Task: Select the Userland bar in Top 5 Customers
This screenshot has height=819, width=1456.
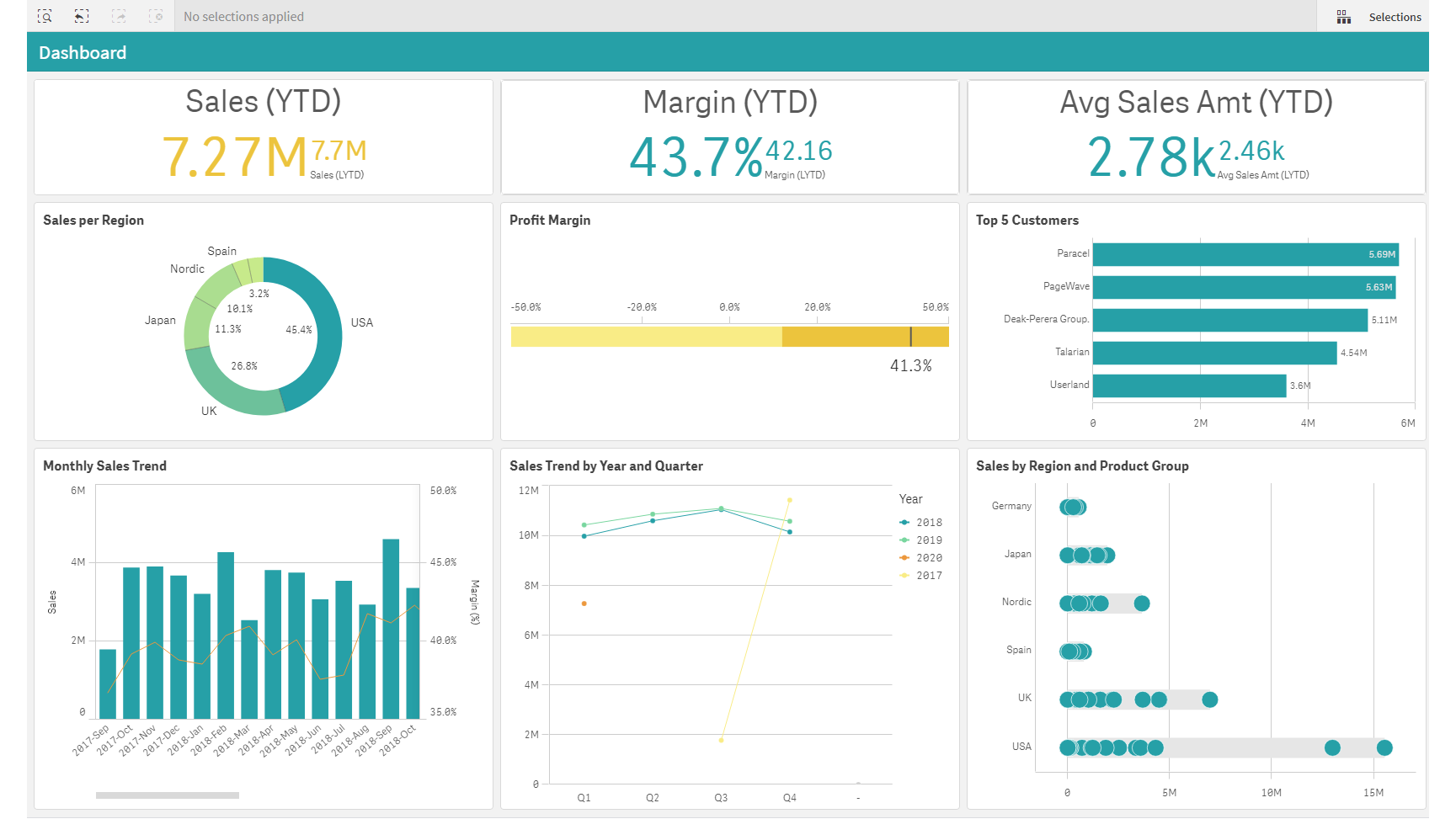Action: pos(1187,385)
